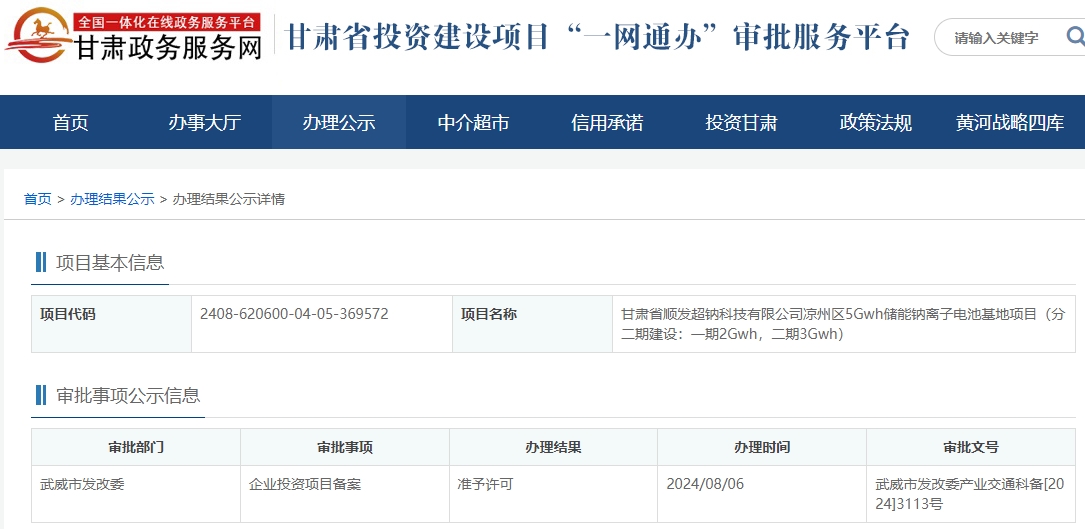
Task: Click the 首页 breadcrumb link
Action: (x=38, y=199)
